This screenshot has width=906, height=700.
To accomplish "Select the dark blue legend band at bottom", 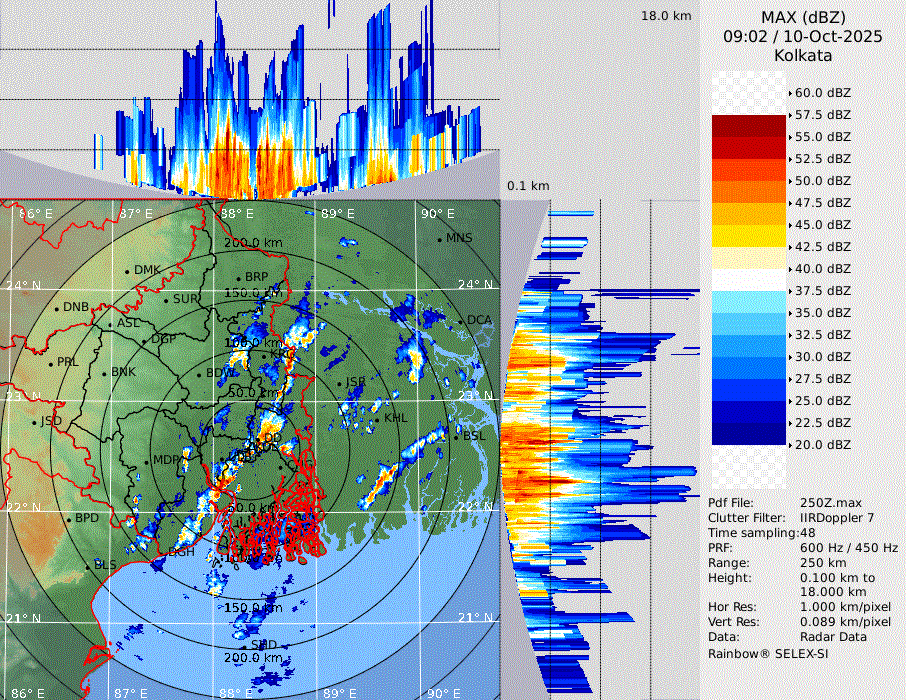I will tap(749, 434).
